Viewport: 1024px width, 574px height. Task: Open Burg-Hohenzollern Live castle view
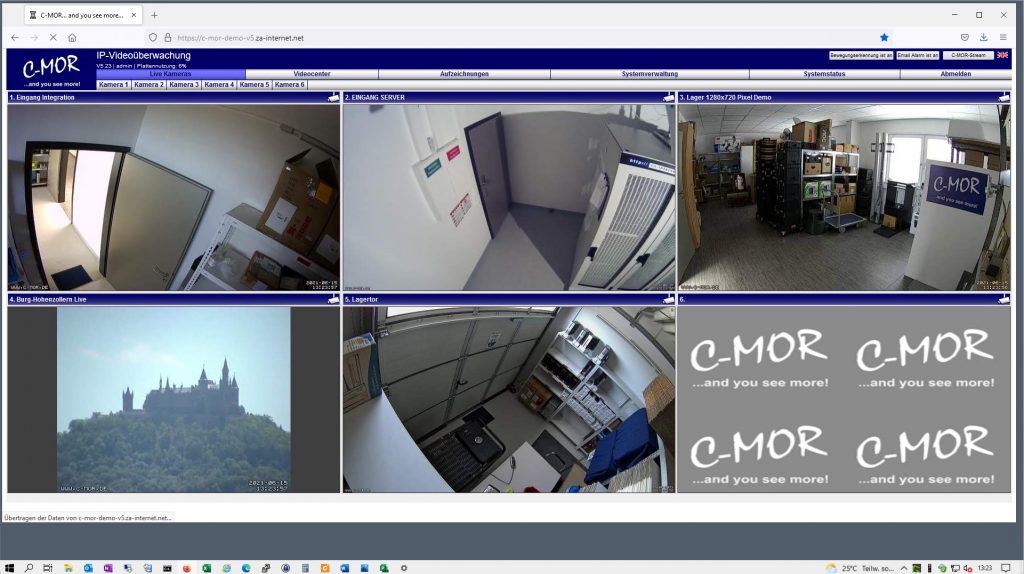pos(174,400)
